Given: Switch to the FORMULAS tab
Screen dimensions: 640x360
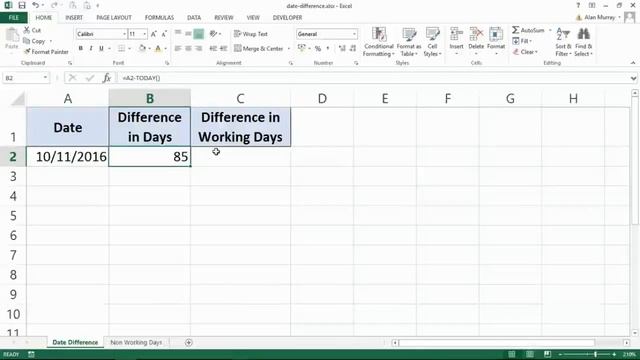Looking at the screenshot, I should point(159,18).
